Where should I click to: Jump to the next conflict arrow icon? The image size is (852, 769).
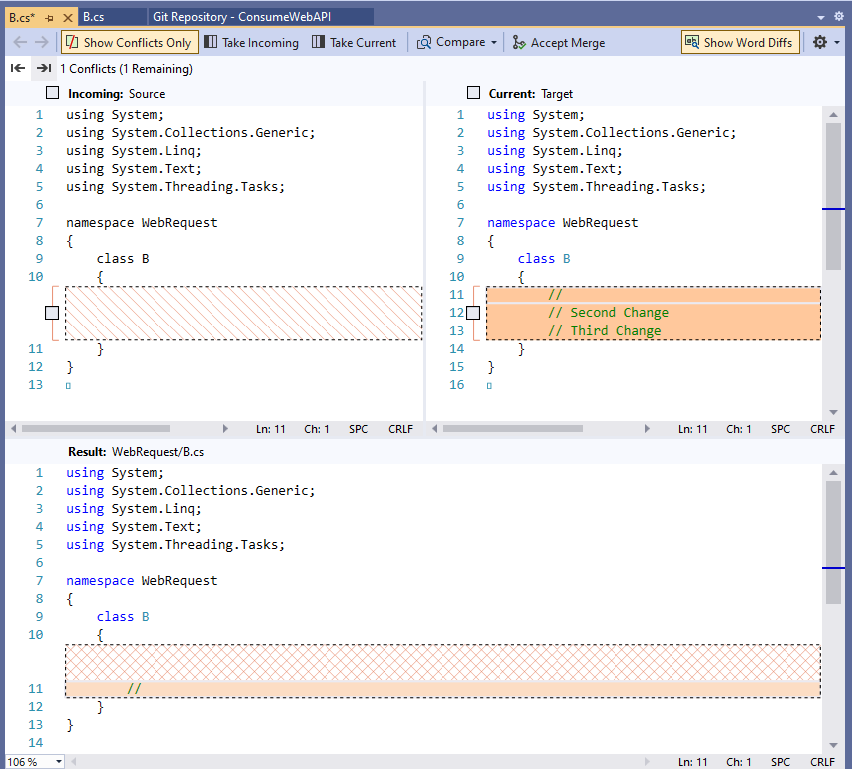point(43,68)
